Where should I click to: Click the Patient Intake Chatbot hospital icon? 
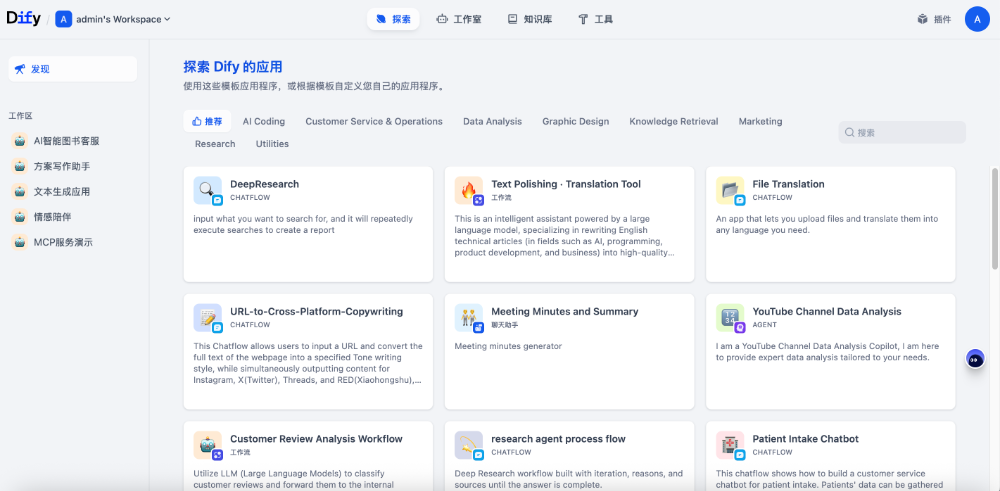click(730, 445)
